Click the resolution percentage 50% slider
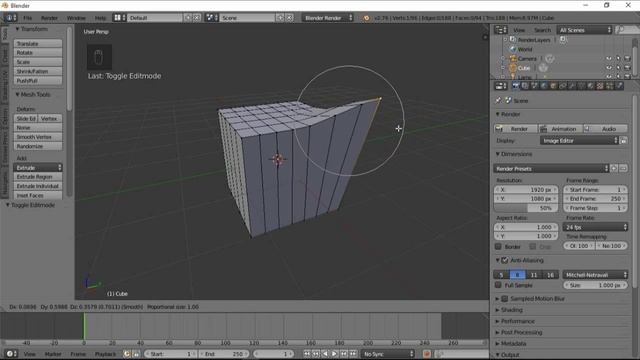This screenshot has height=360, width=640. point(526,208)
